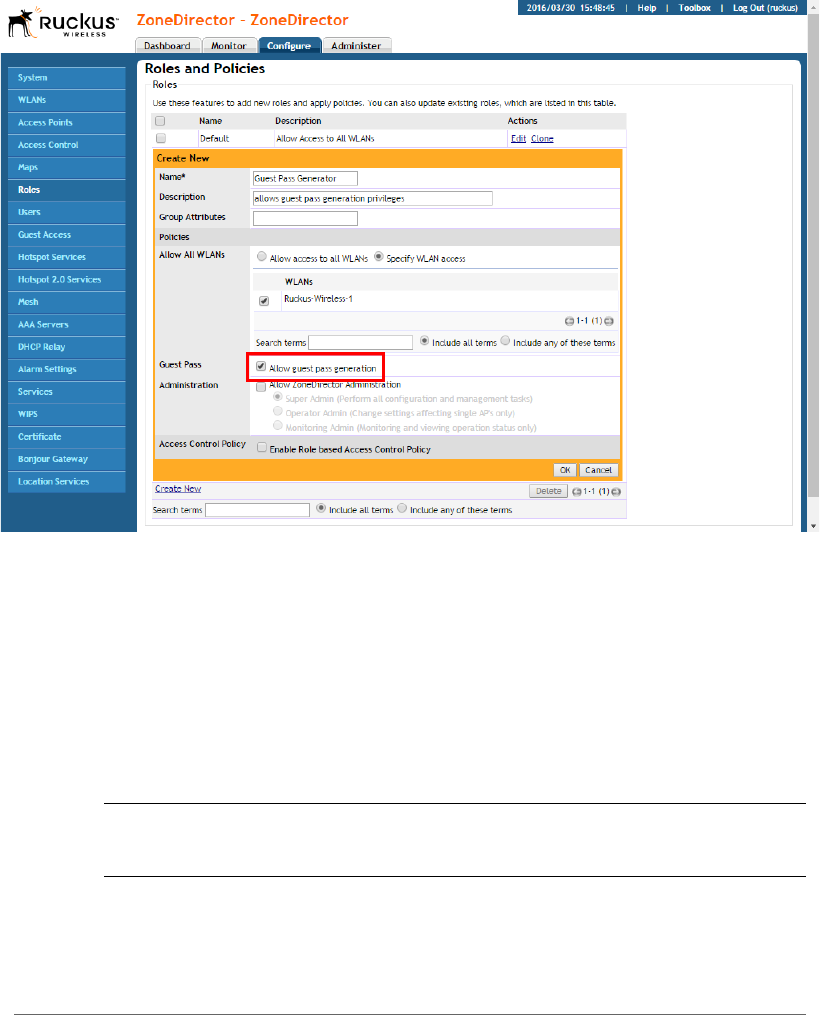The image size is (820, 1015).
Task: Click the Create New link below the form
Action: point(178,489)
